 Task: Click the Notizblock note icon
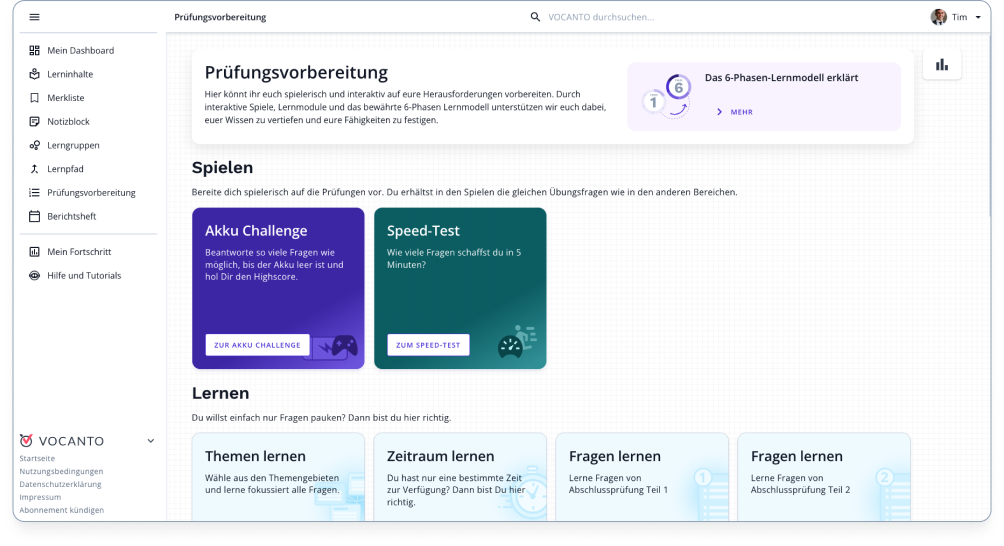[34, 121]
